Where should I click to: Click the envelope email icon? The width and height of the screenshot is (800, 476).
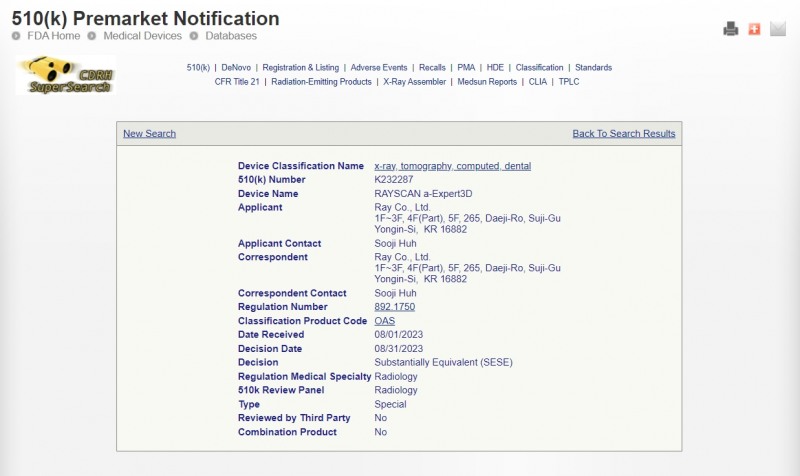pos(778,29)
